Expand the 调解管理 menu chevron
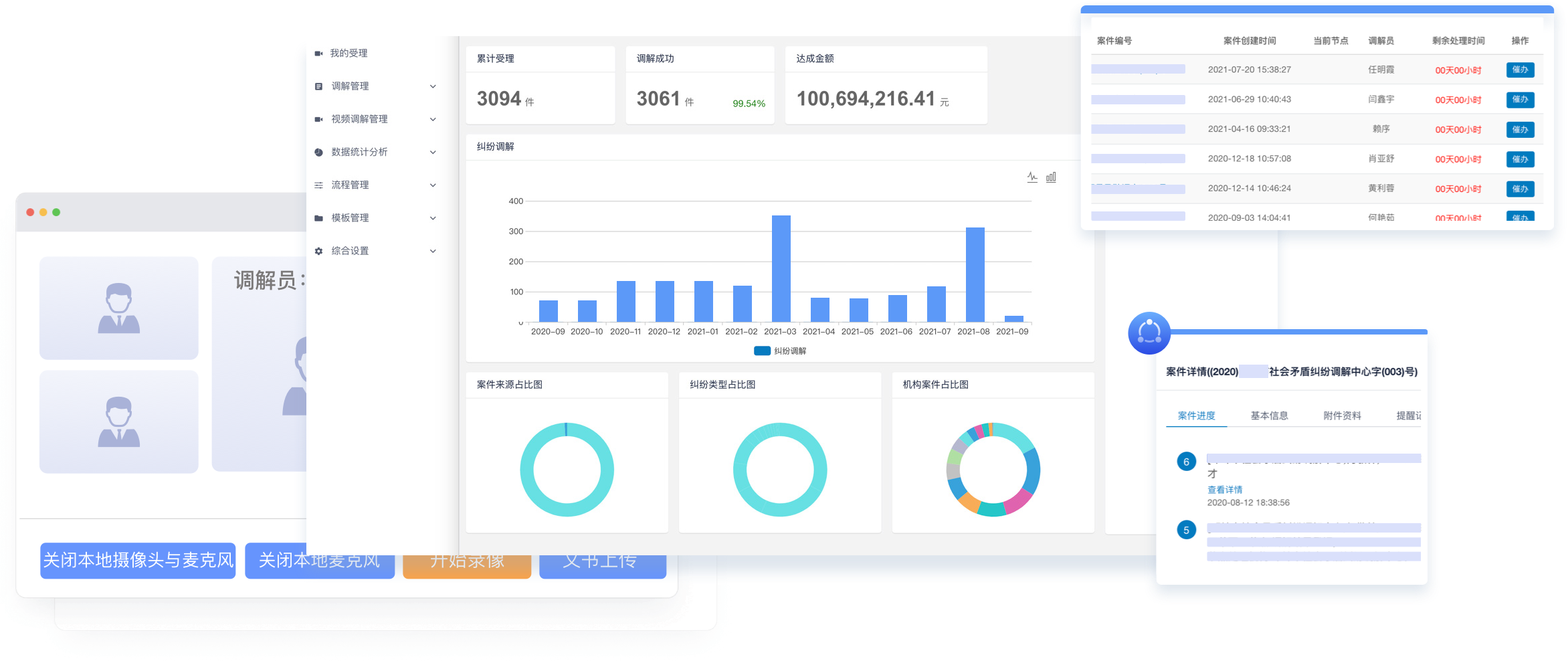This screenshot has height=661, width=1568. click(433, 86)
